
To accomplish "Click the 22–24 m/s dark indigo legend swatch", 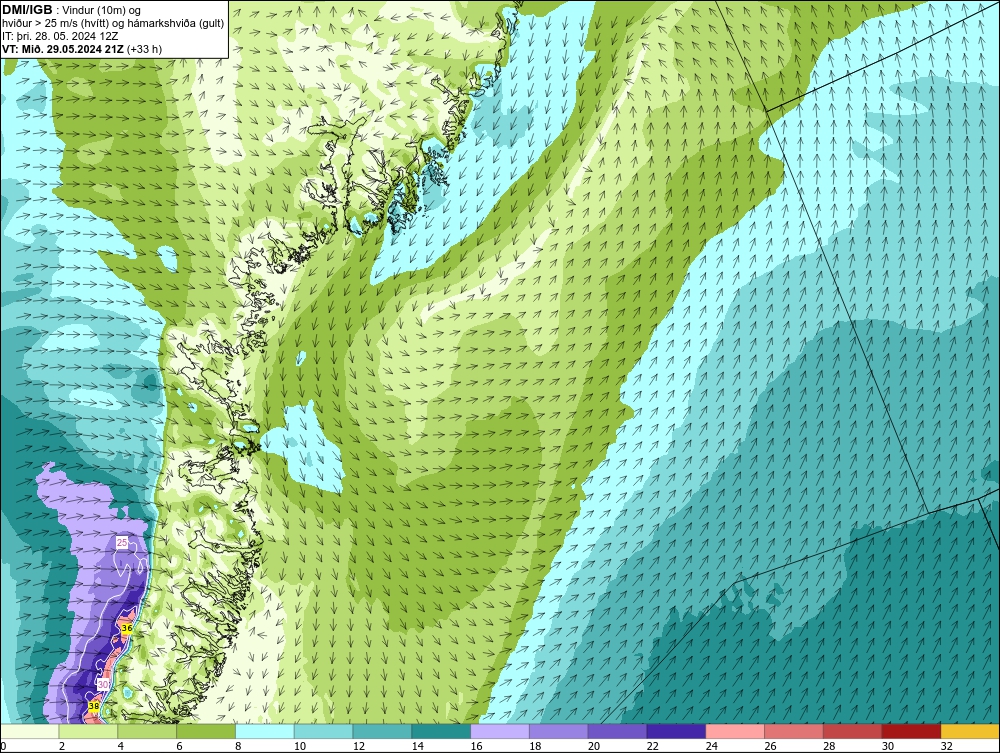I will click(x=676, y=731).
